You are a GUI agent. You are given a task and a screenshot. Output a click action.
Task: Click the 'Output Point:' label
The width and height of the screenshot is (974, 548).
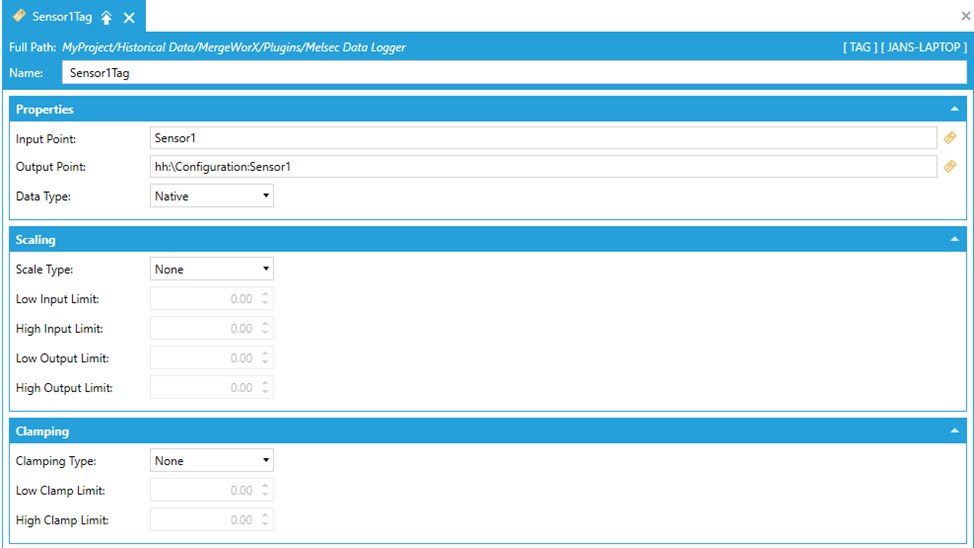(x=51, y=167)
